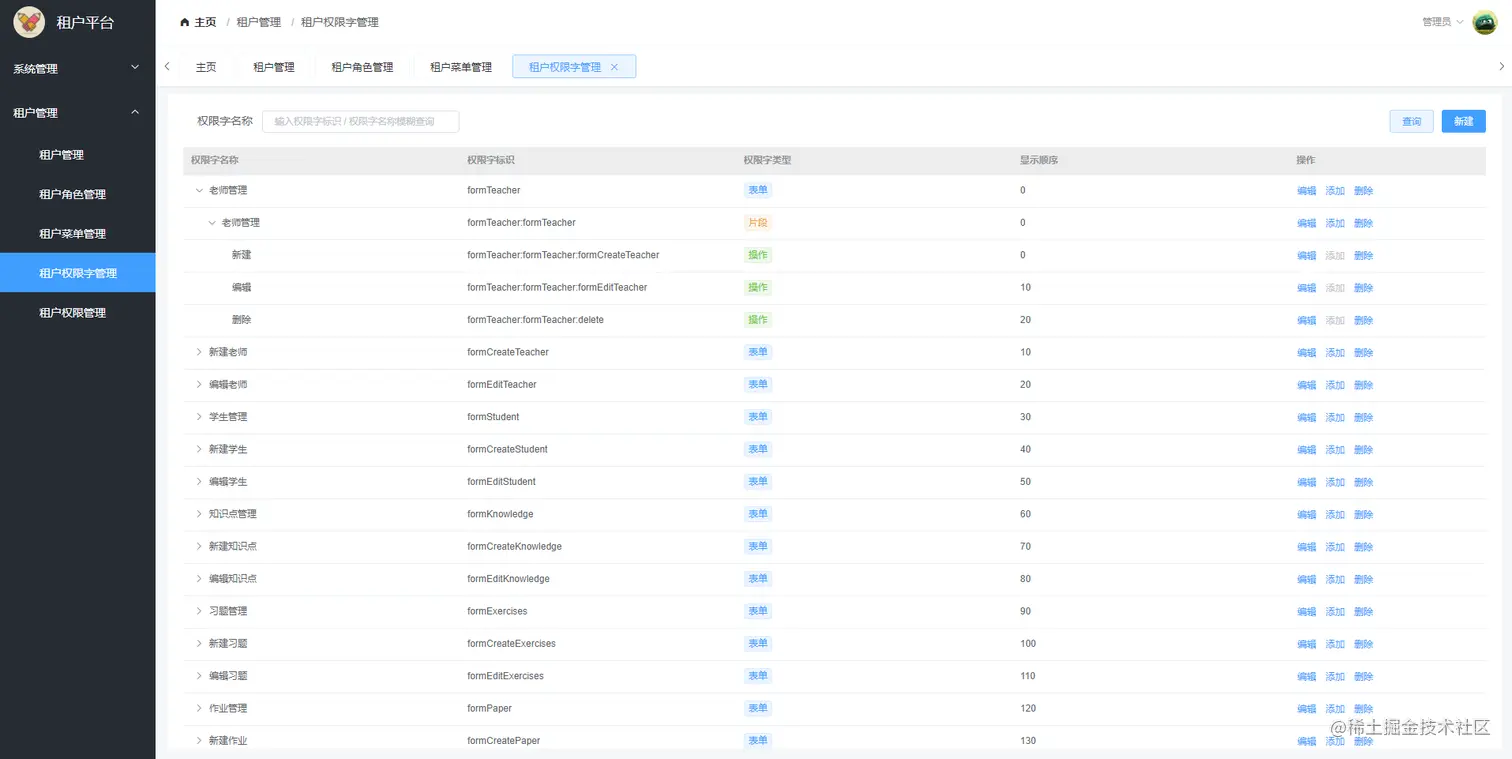Click 添加 for the 知识点管理 row
1512x759 pixels.
[1335, 515]
